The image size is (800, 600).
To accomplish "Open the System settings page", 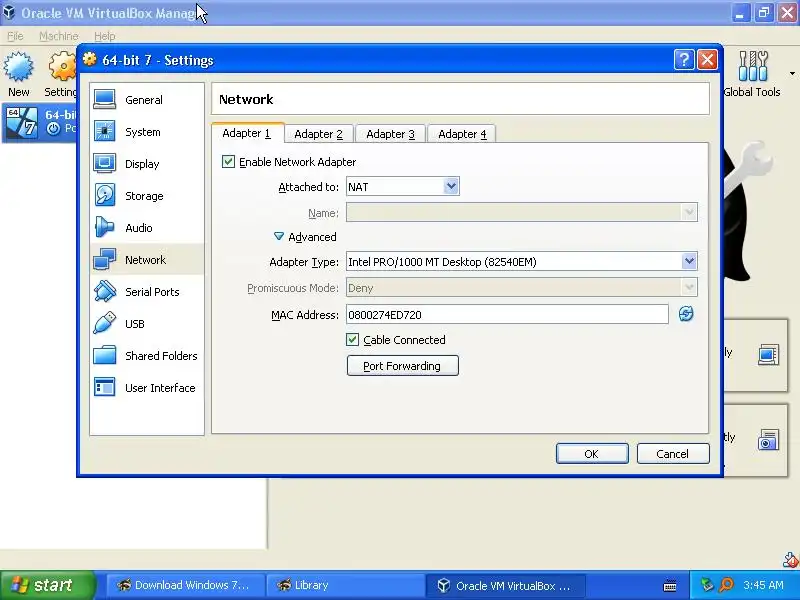I will [146, 132].
